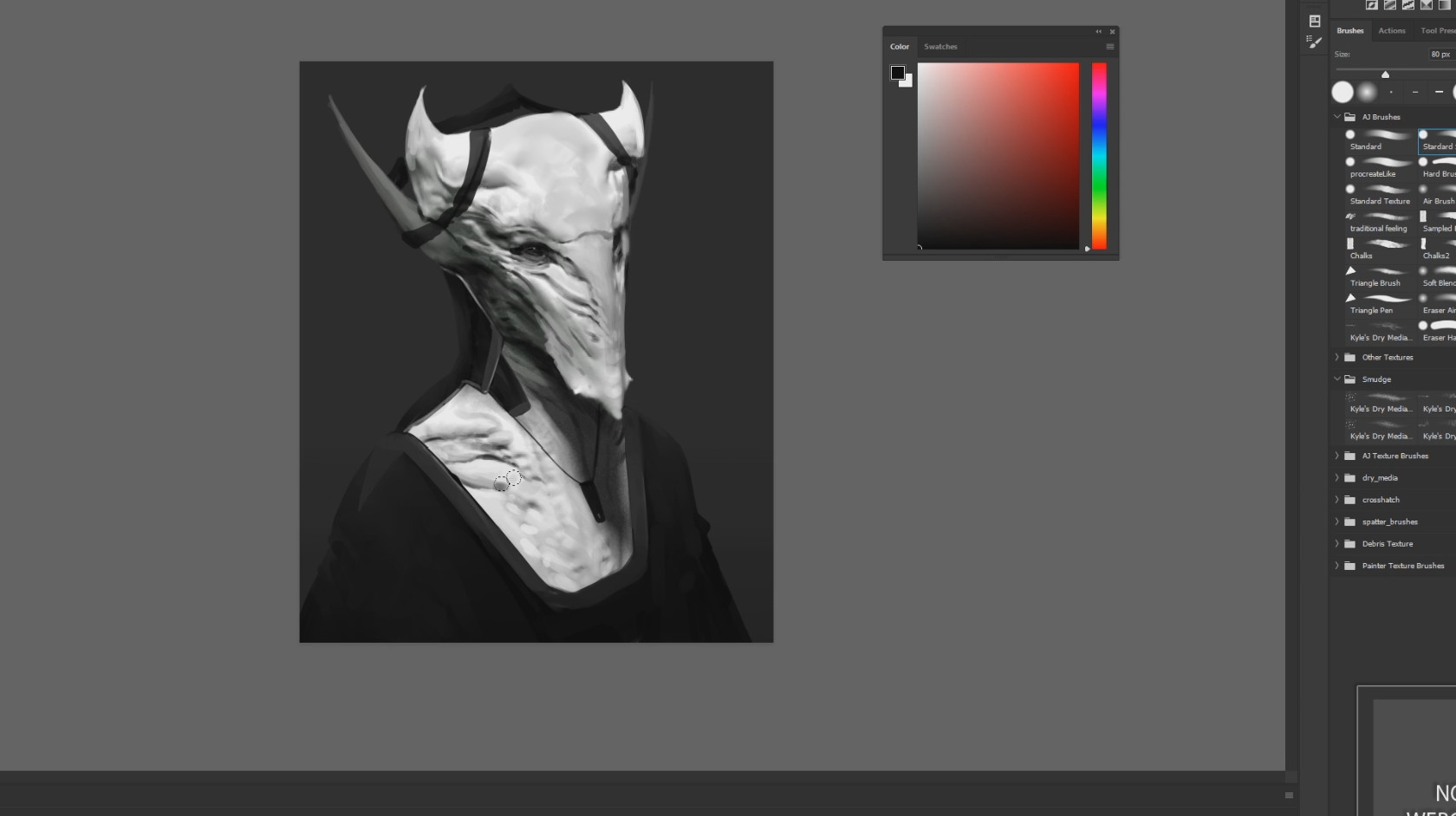
Task: Switch to the Swatches tab
Action: point(940,47)
